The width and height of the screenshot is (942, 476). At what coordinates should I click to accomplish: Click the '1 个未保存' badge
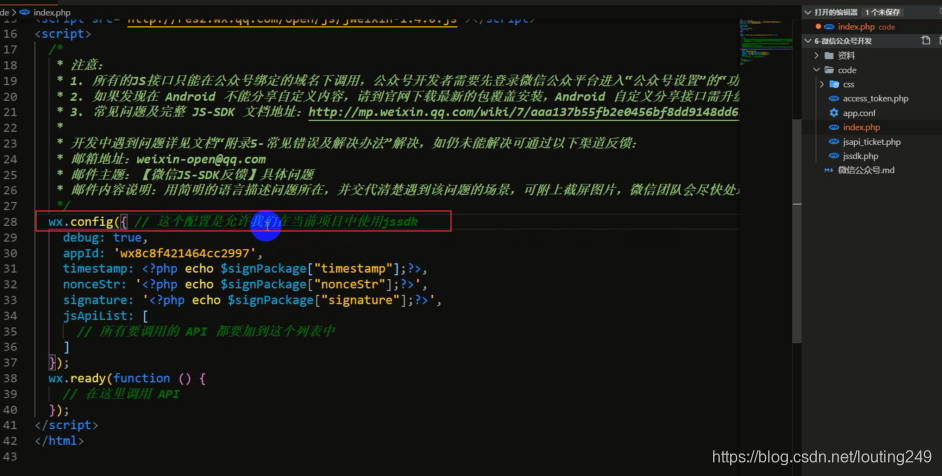point(882,12)
